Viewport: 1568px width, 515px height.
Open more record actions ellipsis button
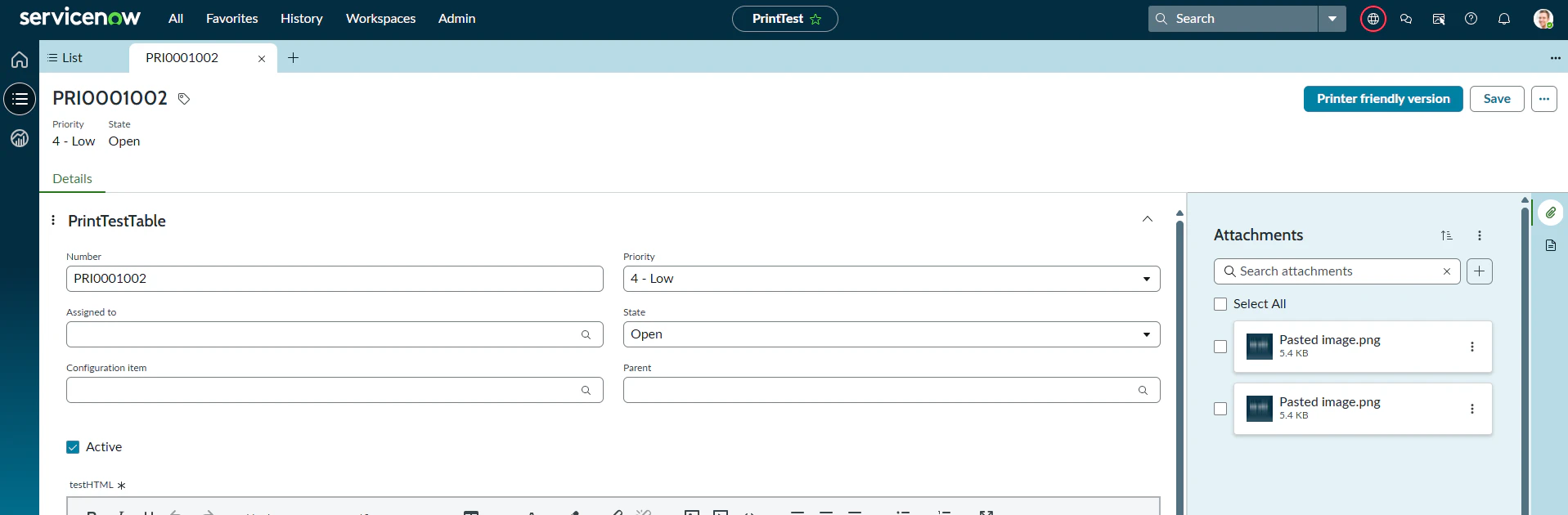click(x=1544, y=99)
